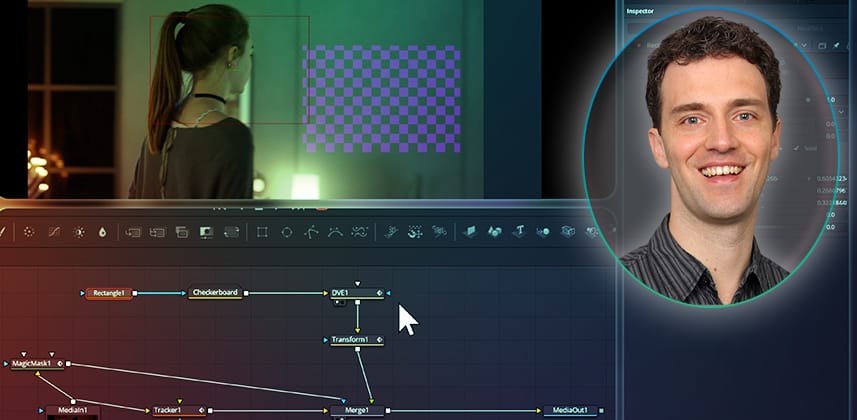Click the output square of Merge1 node
Image resolution: width=857 pixels, height=420 pixels.
[388, 410]
